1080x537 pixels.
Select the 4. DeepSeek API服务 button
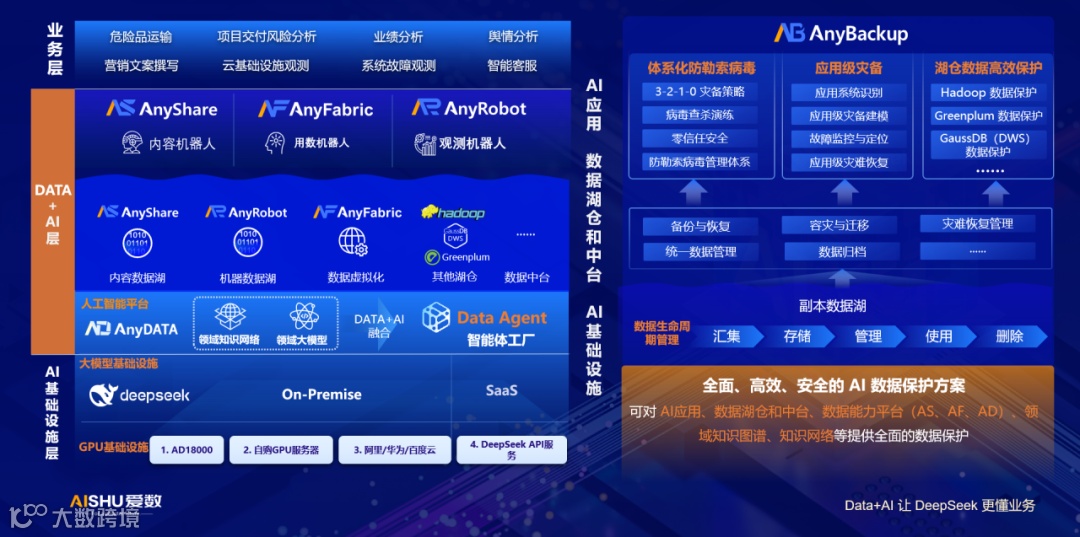tap(511, 450)
